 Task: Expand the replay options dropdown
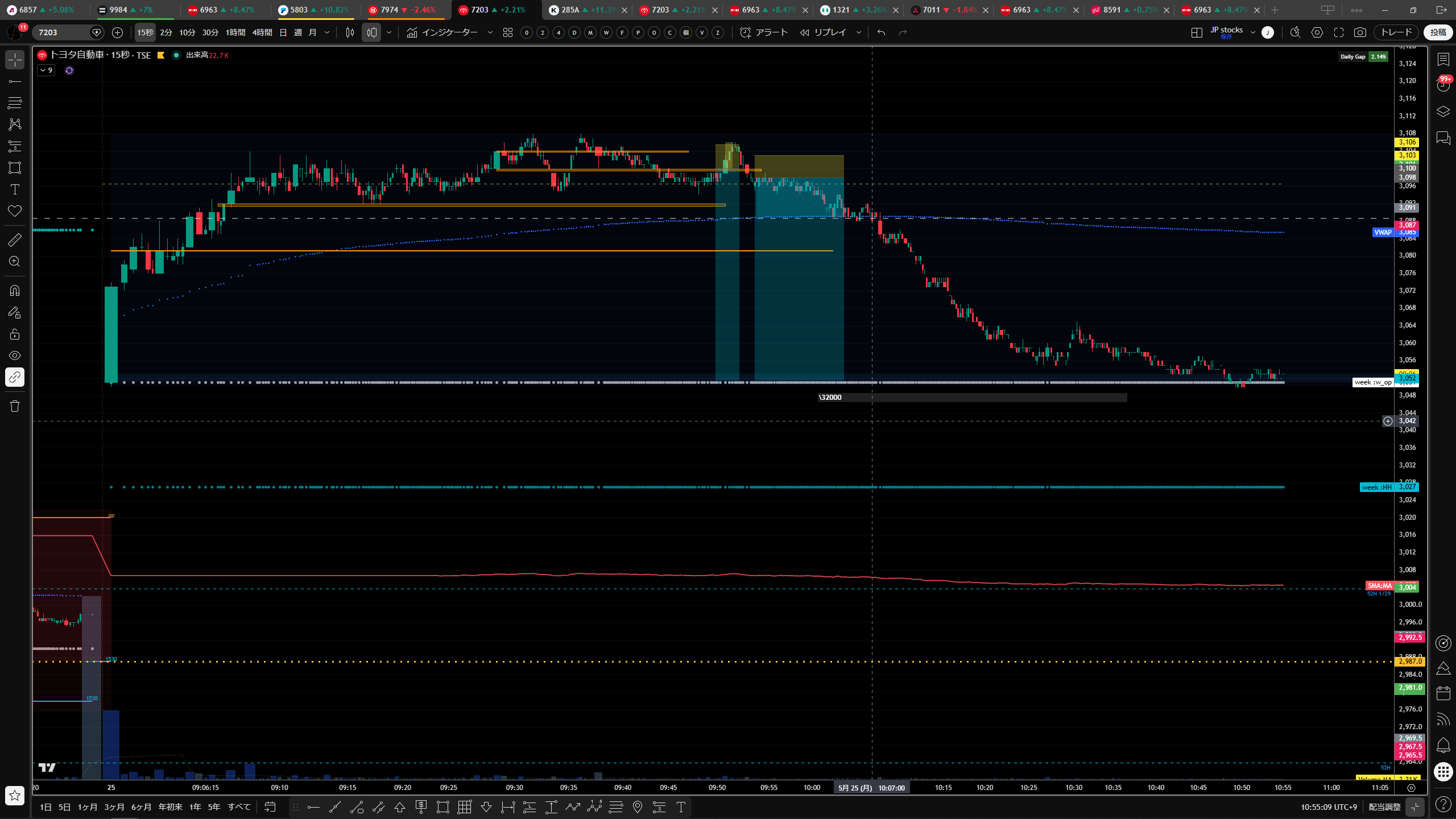(x=859, y=32)
